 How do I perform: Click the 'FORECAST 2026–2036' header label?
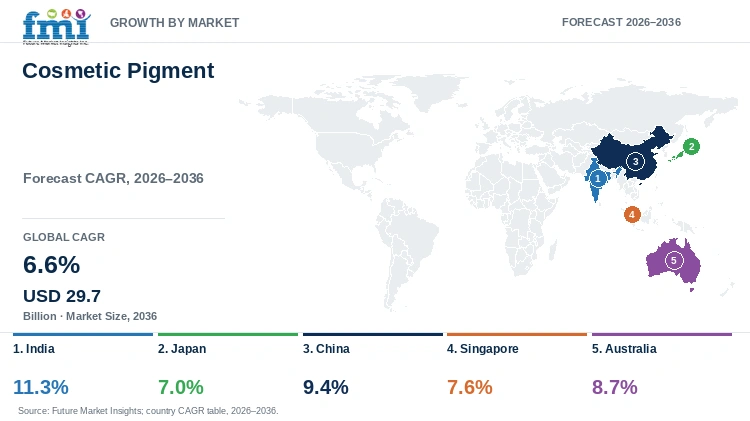pos(621,22)
